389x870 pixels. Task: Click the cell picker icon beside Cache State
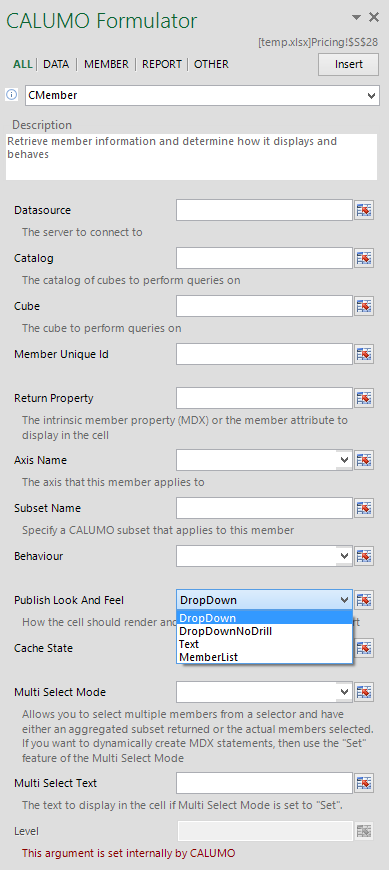(363, 648)
